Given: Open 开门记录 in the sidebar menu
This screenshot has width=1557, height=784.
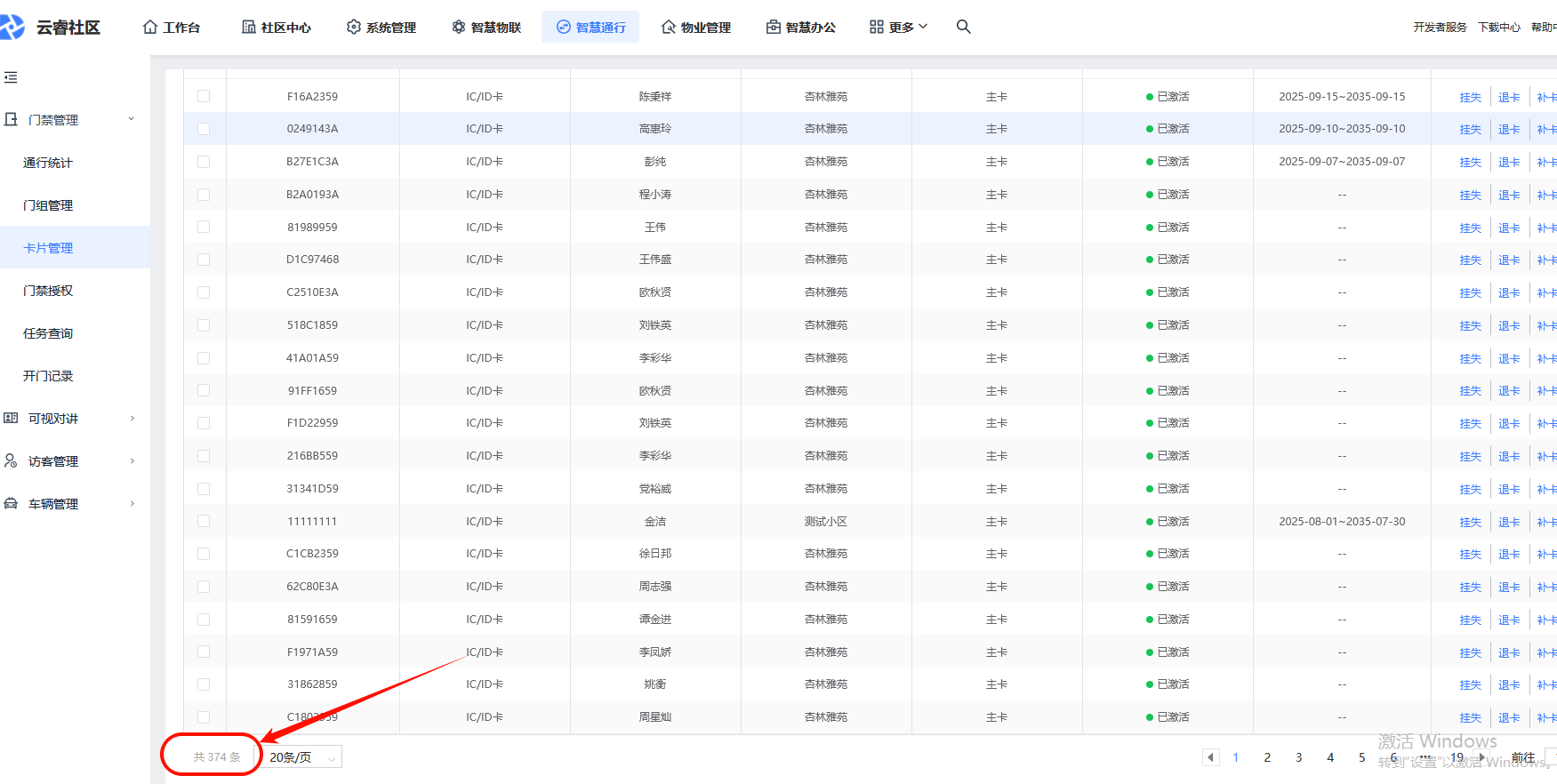Looking at the screenshot, I should 48,376.
